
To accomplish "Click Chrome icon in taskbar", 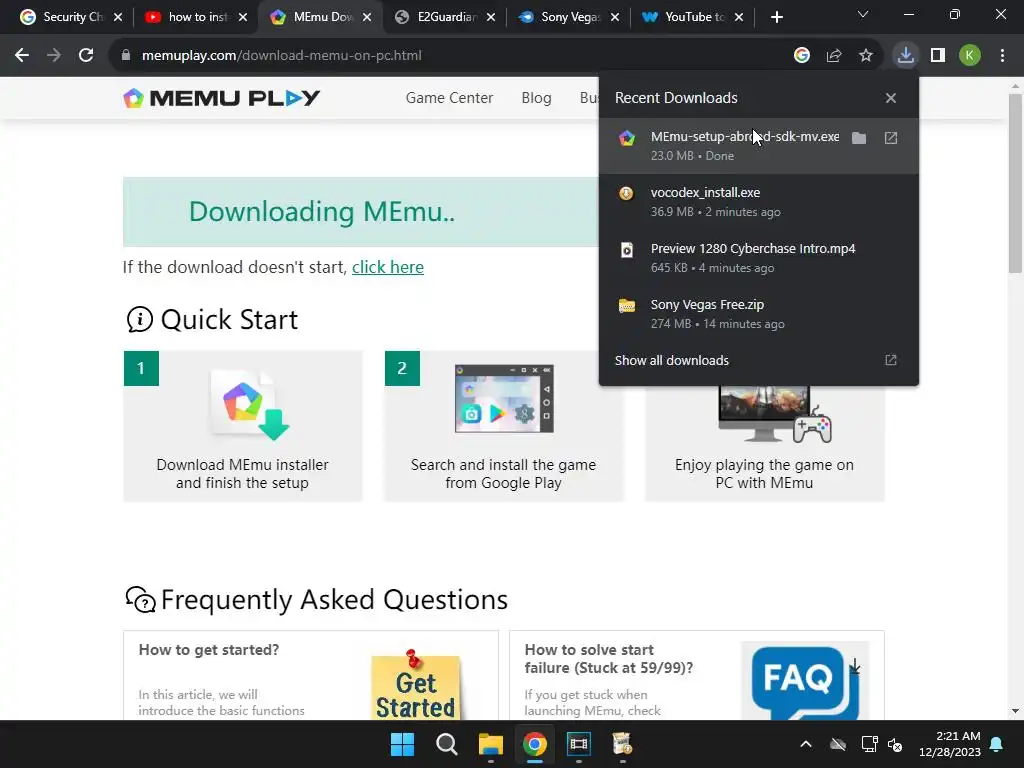I will pos(534,744).
